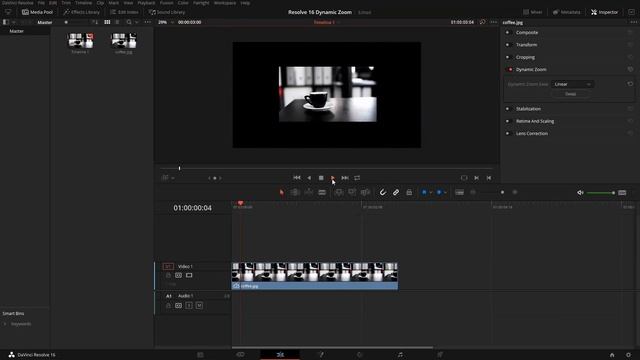
Task: Open project settings gear icon
Action: [x=628, y=355]
